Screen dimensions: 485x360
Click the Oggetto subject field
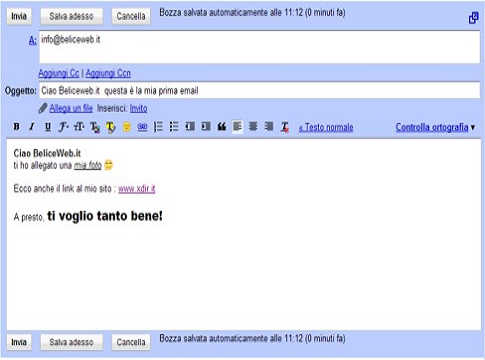(260, 90)
